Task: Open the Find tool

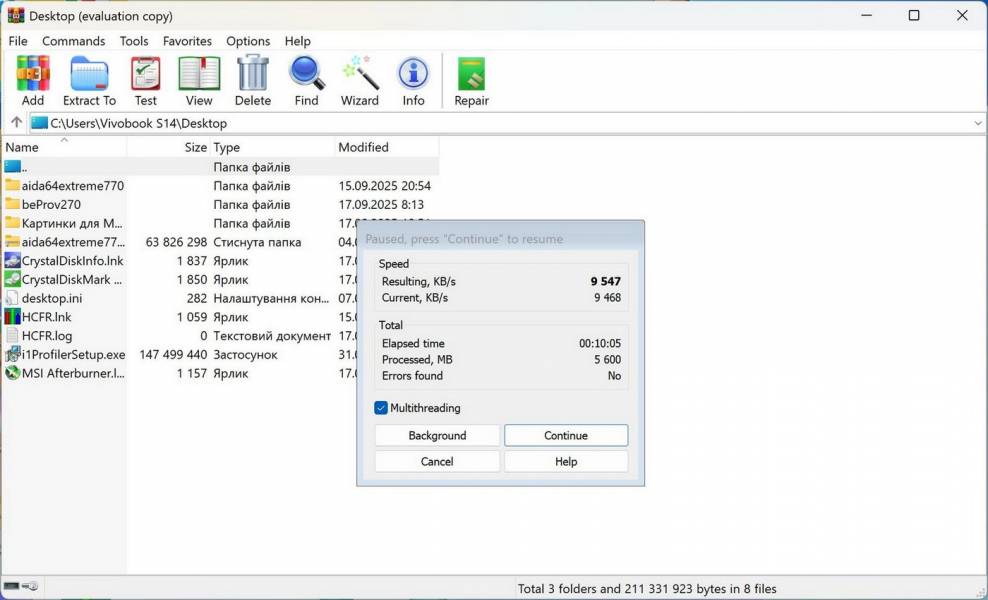Action: point(306,80)
